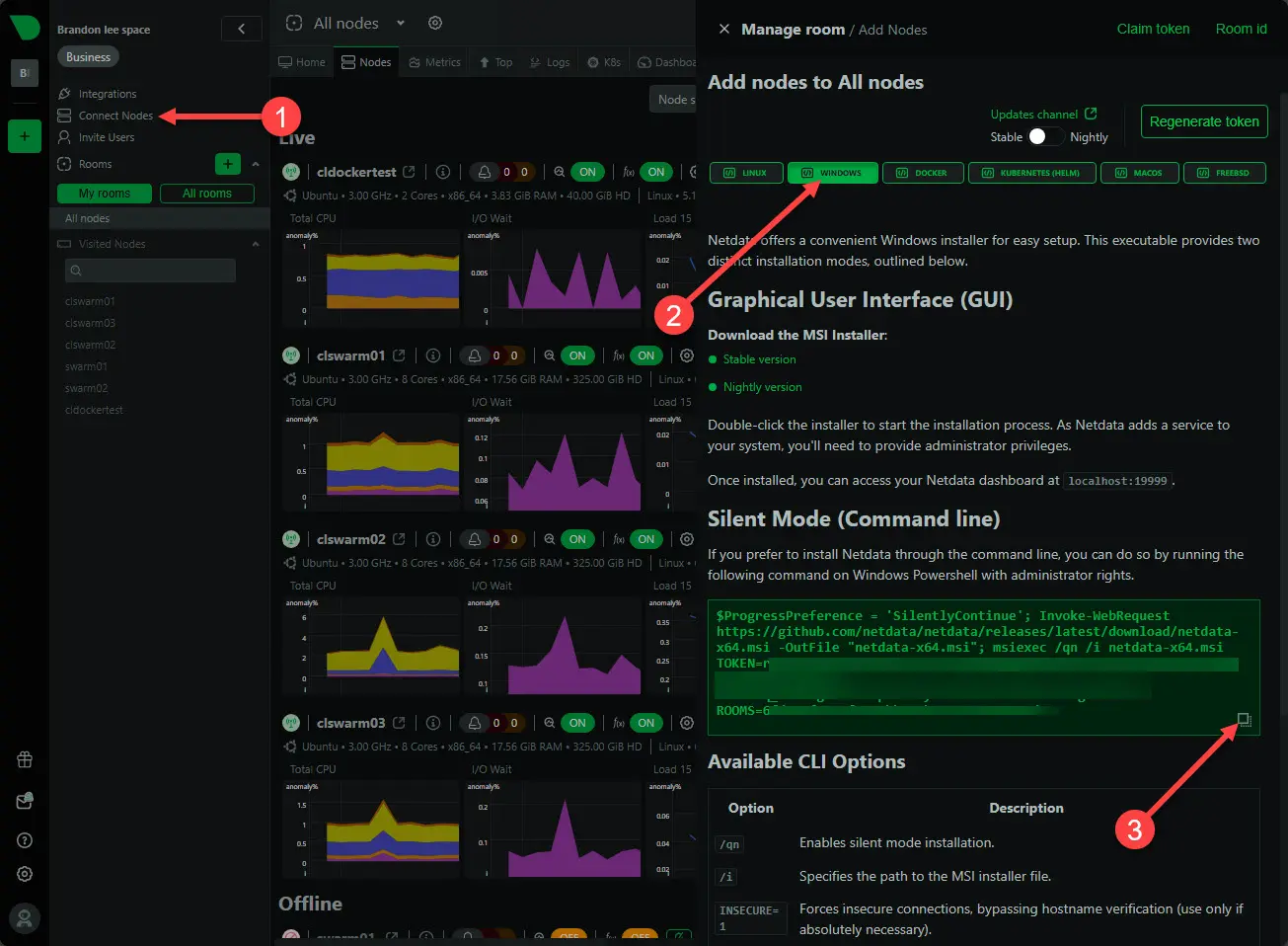Create a new space with the plus button
This screenshot has height=946, width=1288.
click(25, 136)
